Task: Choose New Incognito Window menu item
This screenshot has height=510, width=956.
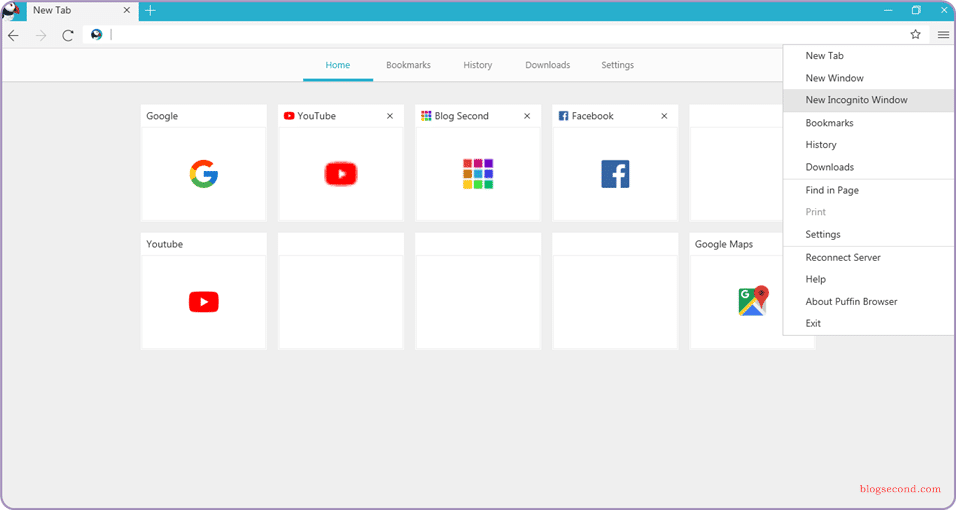Action: click(868, 100)
